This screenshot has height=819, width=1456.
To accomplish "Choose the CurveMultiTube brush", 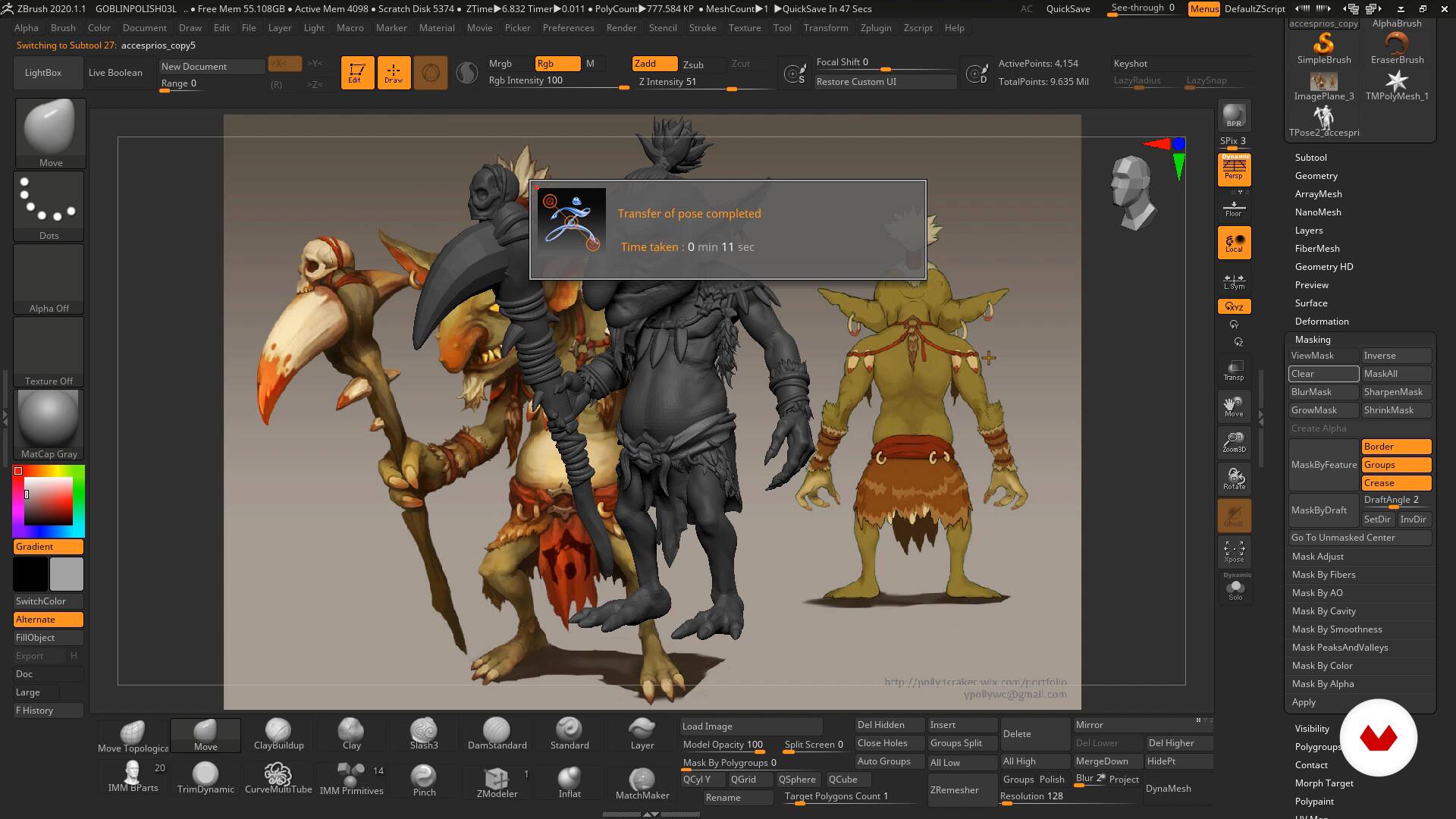I will (x=278, y=778).
